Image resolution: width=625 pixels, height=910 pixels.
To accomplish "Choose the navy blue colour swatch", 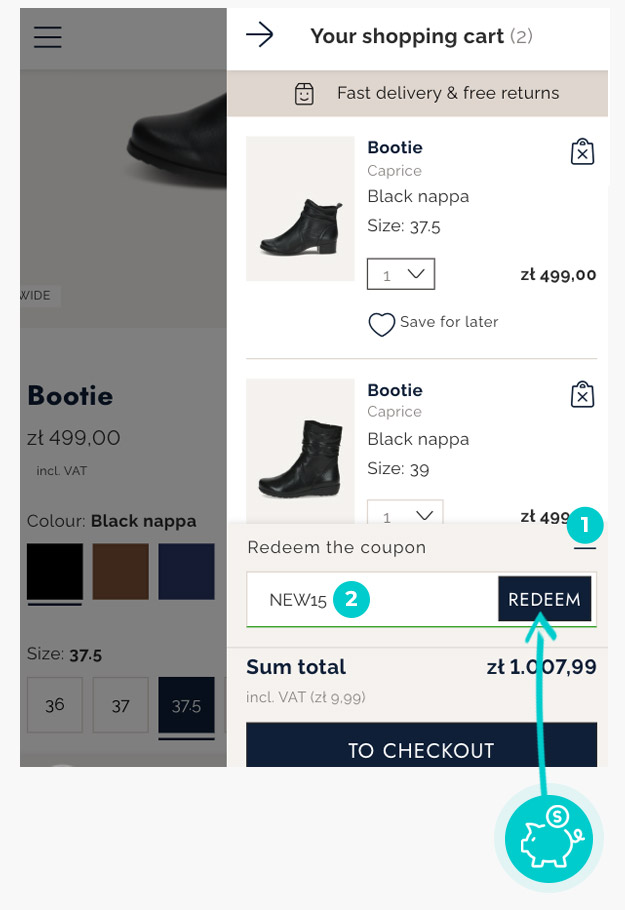I will coord(186,572).
